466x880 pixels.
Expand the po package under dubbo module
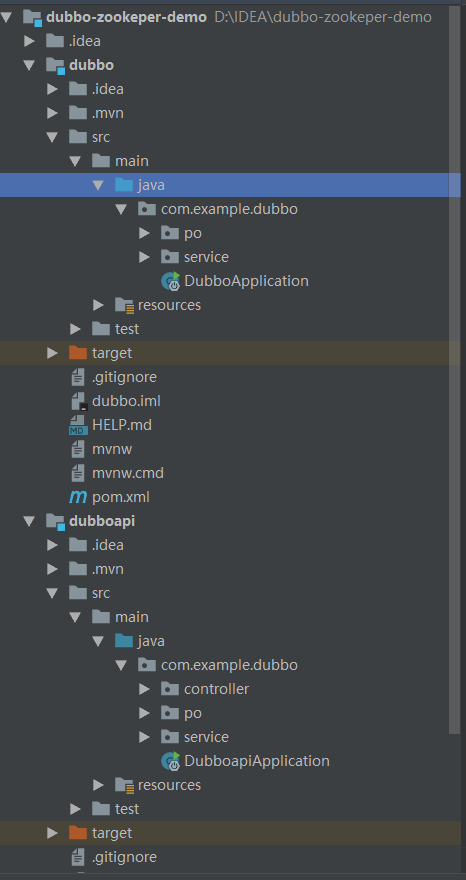144,233
